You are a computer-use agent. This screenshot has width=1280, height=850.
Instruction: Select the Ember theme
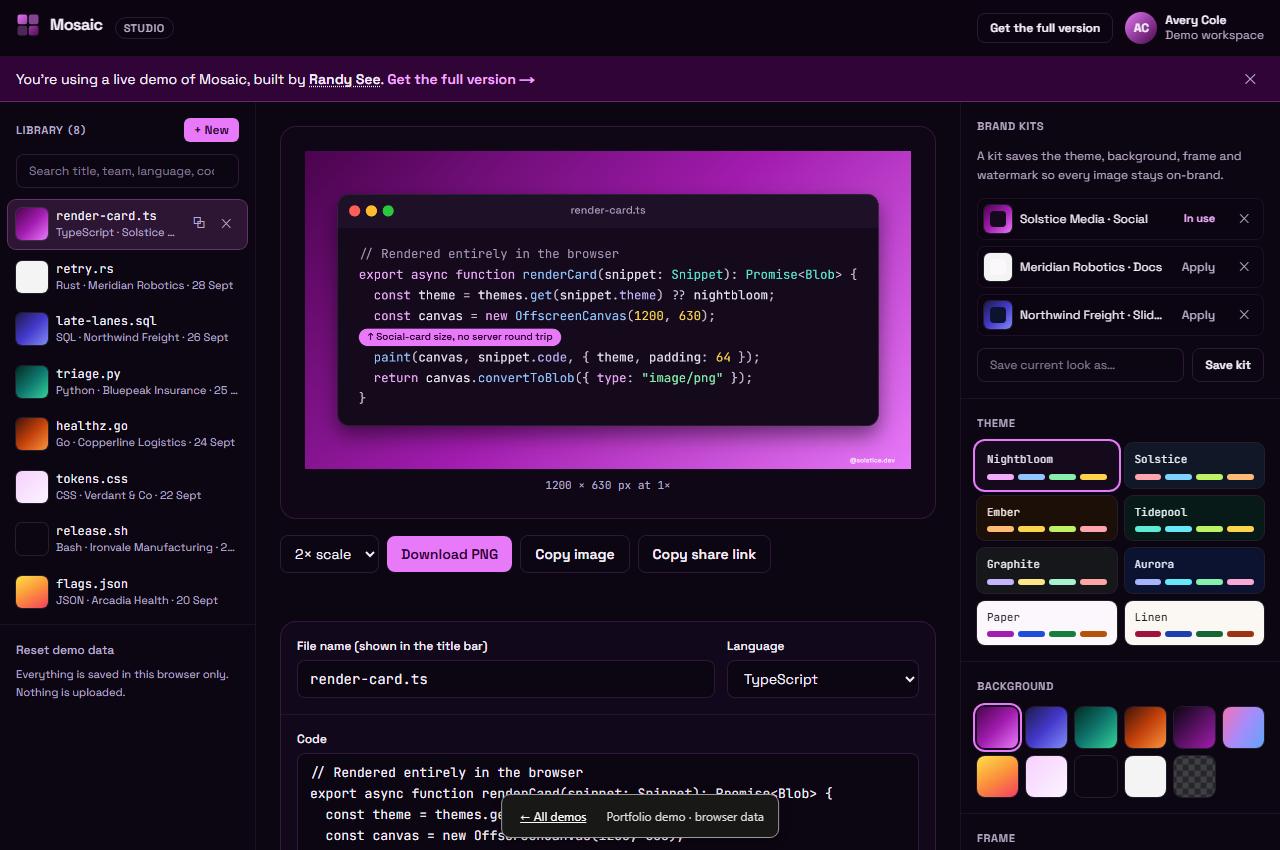coord(1047,518)
